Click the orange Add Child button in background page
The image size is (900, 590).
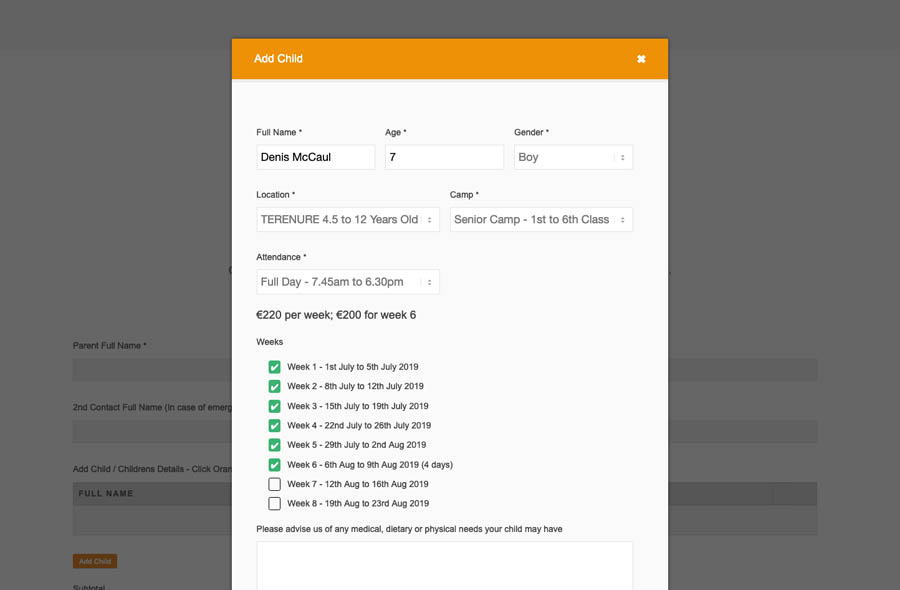point(95,561)
